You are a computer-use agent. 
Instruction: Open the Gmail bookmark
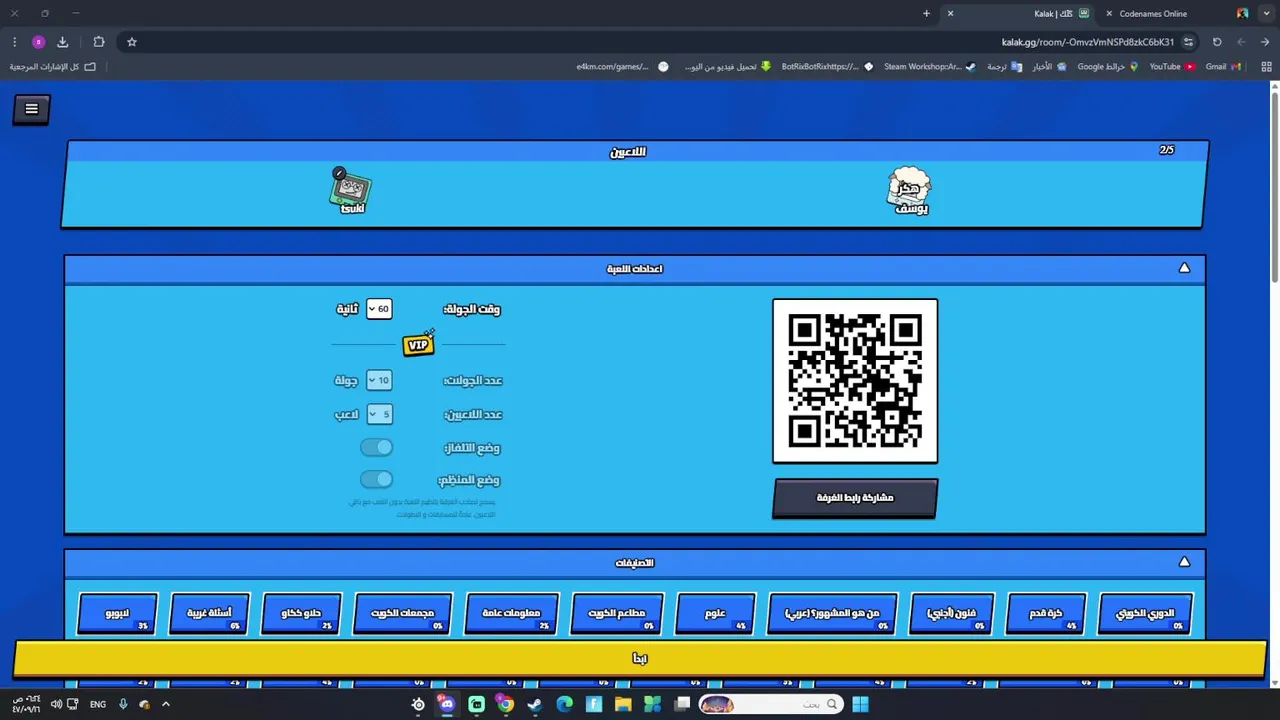[1223, 67]
